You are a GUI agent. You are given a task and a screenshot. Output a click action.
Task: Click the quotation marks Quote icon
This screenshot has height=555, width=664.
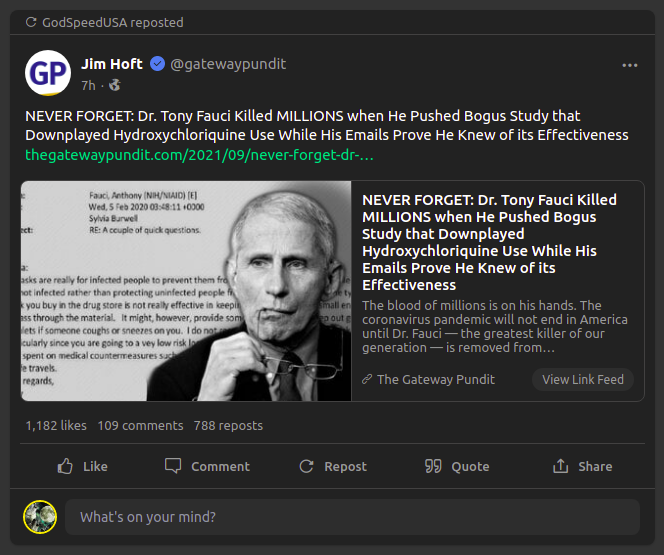tap(433, 466)
